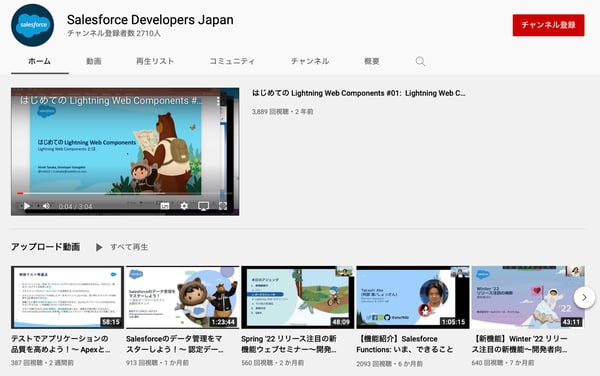Open the 概要 tab
Screen dimensions: 600x376
(372, 61)
